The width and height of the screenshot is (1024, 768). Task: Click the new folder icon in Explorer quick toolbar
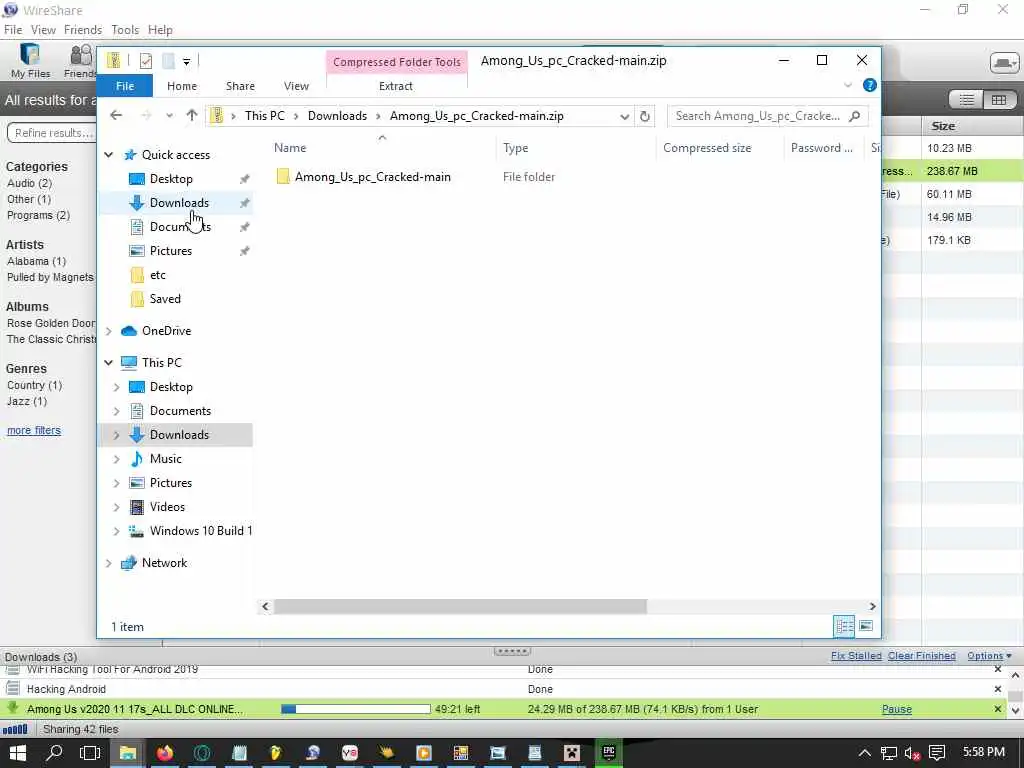point(168,61)
